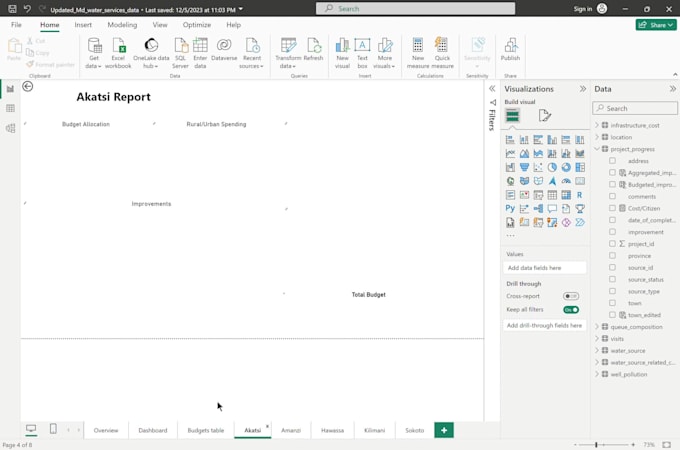
Task: Adjust the zoom slider handle
Action: [596, 445]
